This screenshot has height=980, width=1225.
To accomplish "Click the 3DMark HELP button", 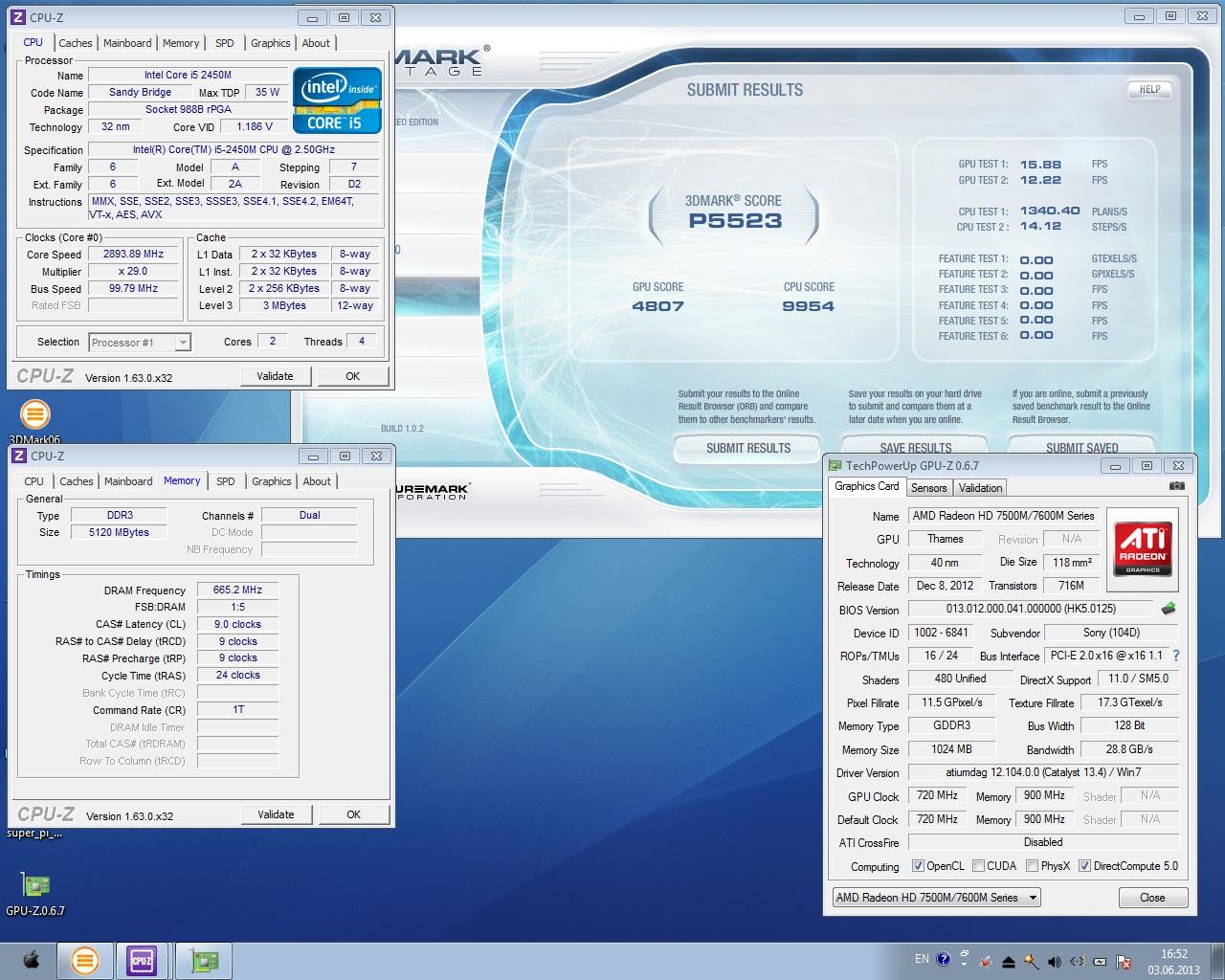I will [x=1150, y=89].
